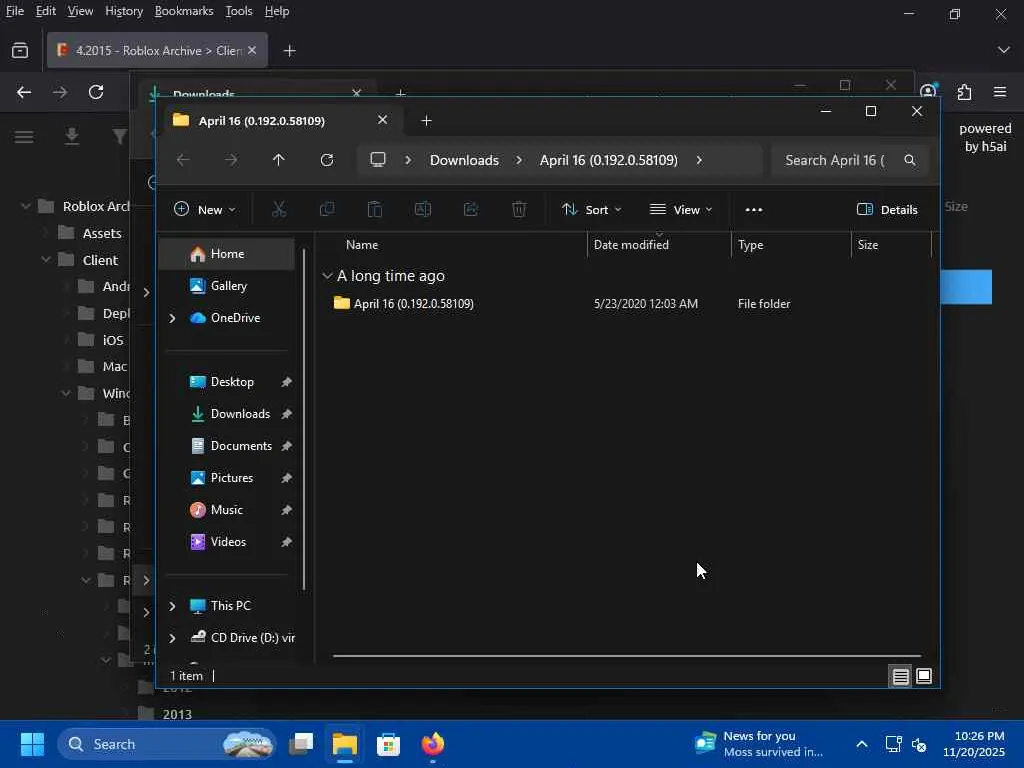1024x768 pixels.
Task: Click the PC monitor icon in address bar
Action: 377,159
